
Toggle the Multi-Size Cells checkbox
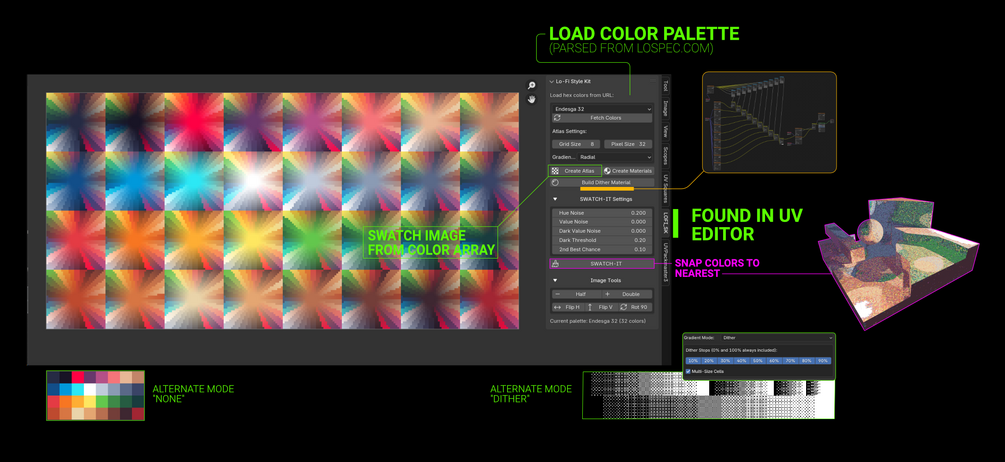coord(688,372)
